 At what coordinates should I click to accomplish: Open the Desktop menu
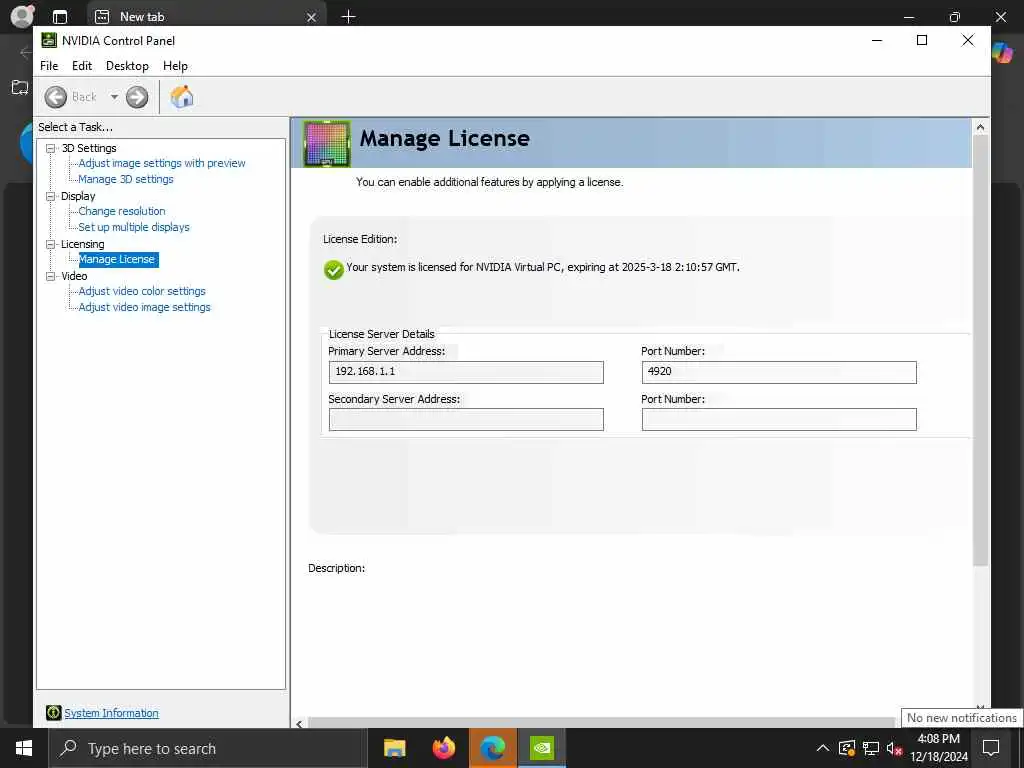point(127,66)
